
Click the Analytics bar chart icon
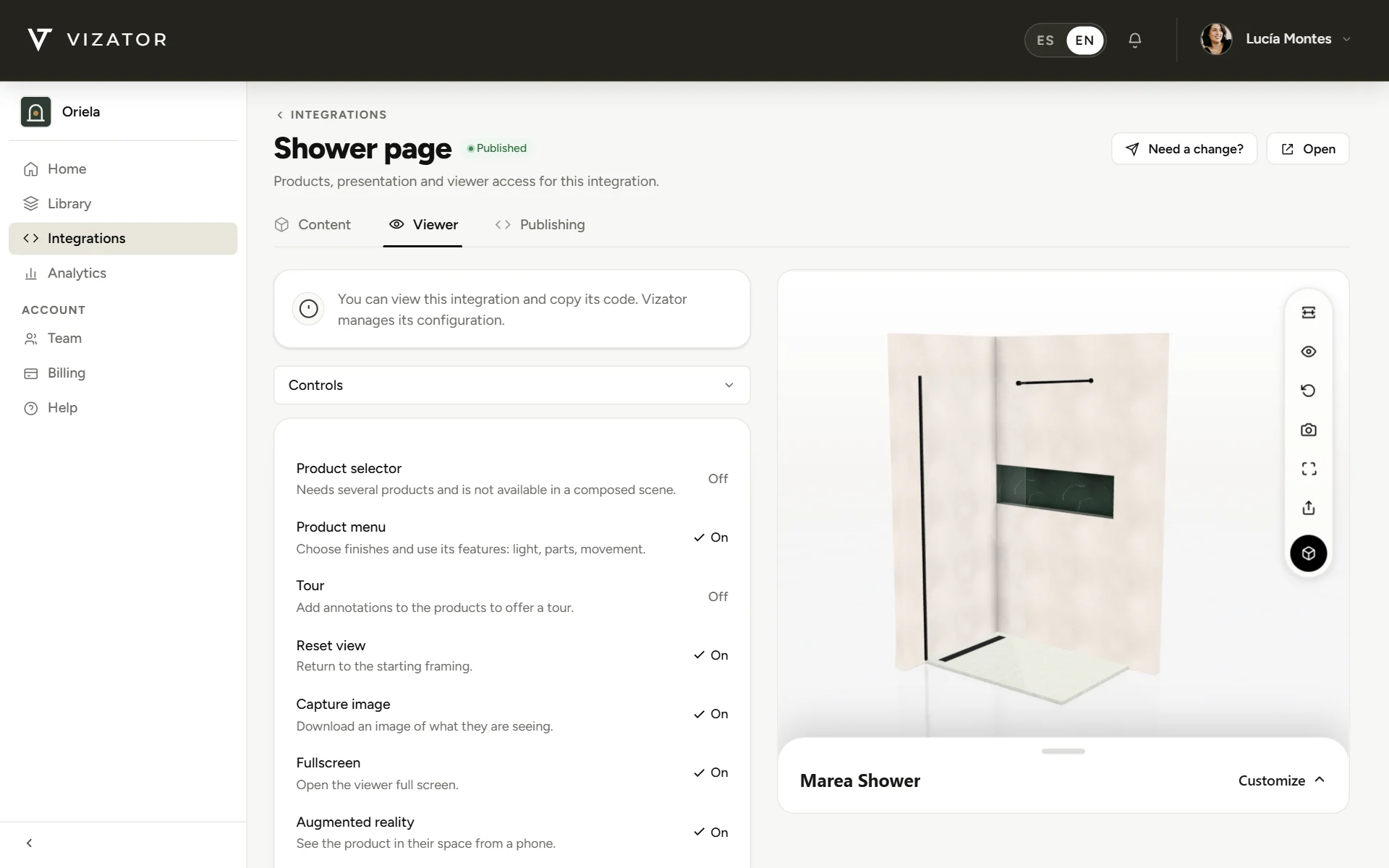(30, 273)
